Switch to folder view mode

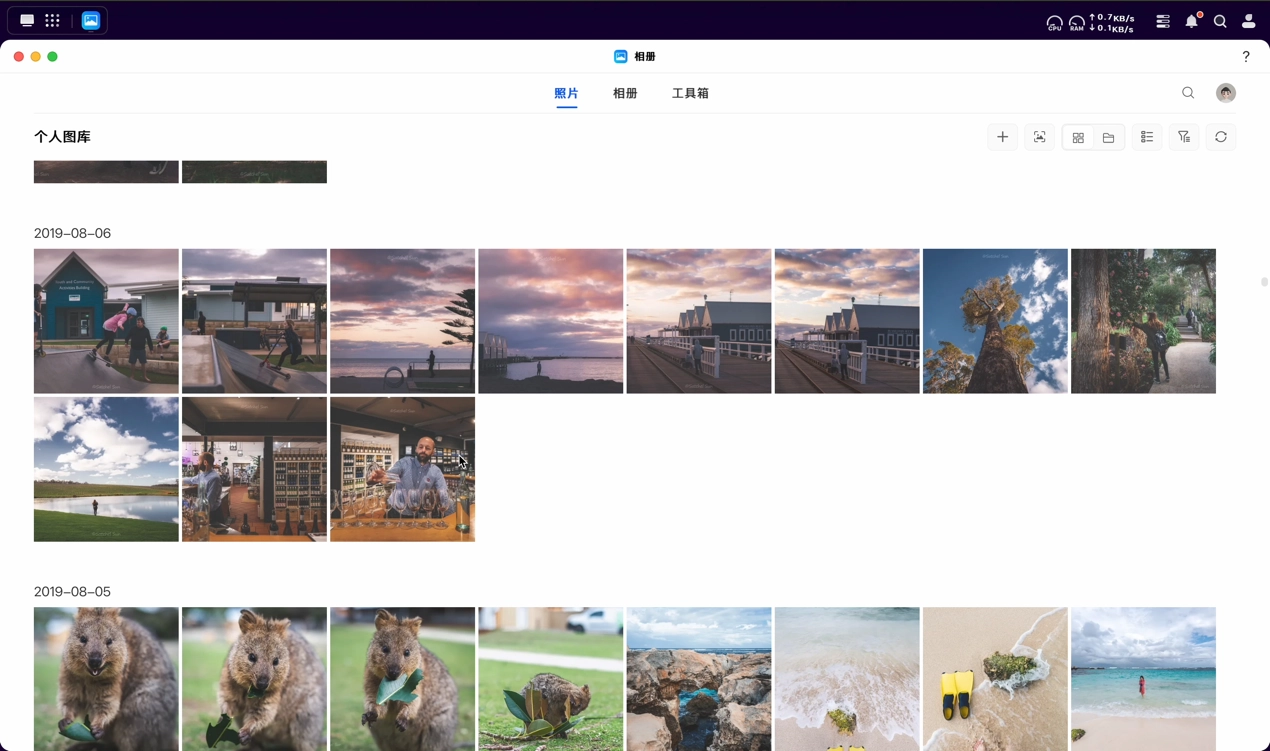1108,138
